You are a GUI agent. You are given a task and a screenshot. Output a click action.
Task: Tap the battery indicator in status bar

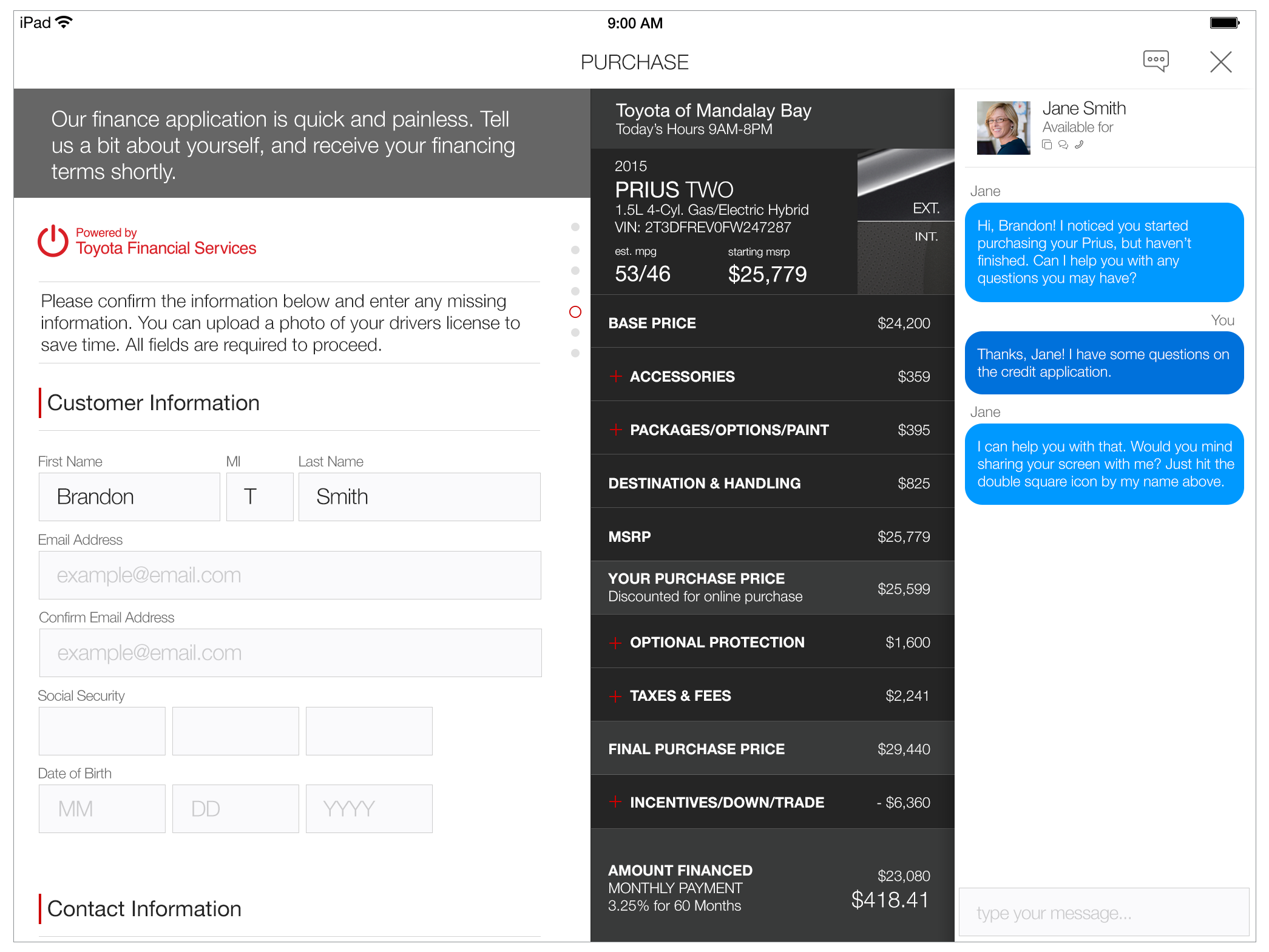click(1225, 23)
